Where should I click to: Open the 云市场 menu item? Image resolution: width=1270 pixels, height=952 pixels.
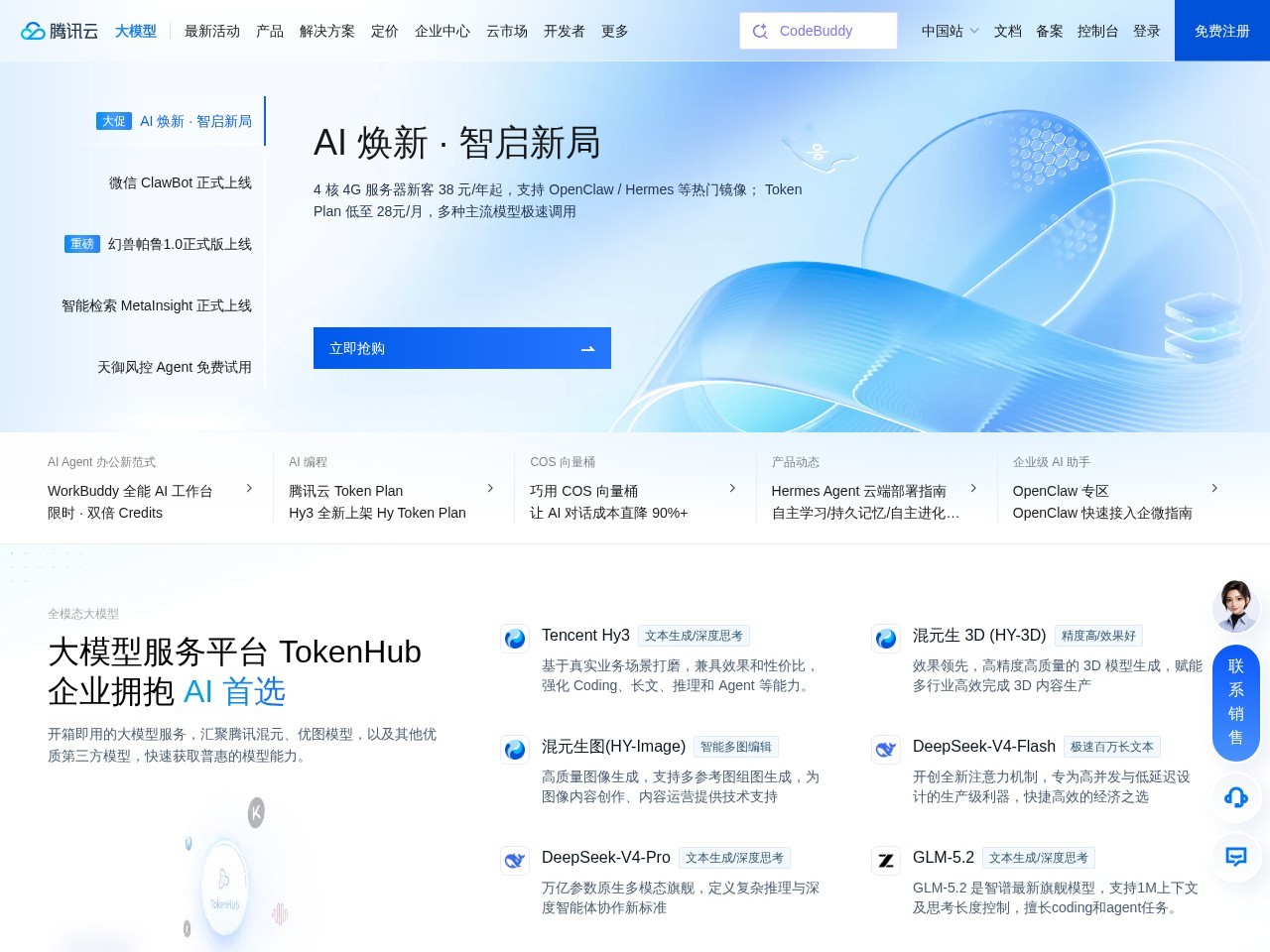(507, 31)
